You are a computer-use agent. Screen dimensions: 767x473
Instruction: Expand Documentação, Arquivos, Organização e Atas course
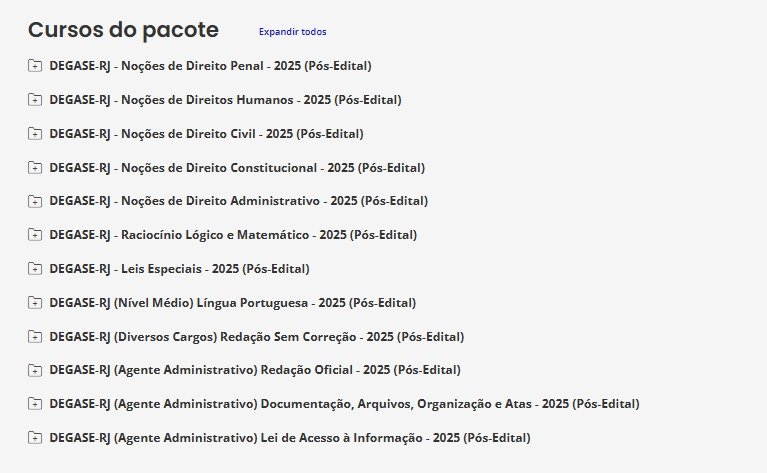click(x=344, y=404)
